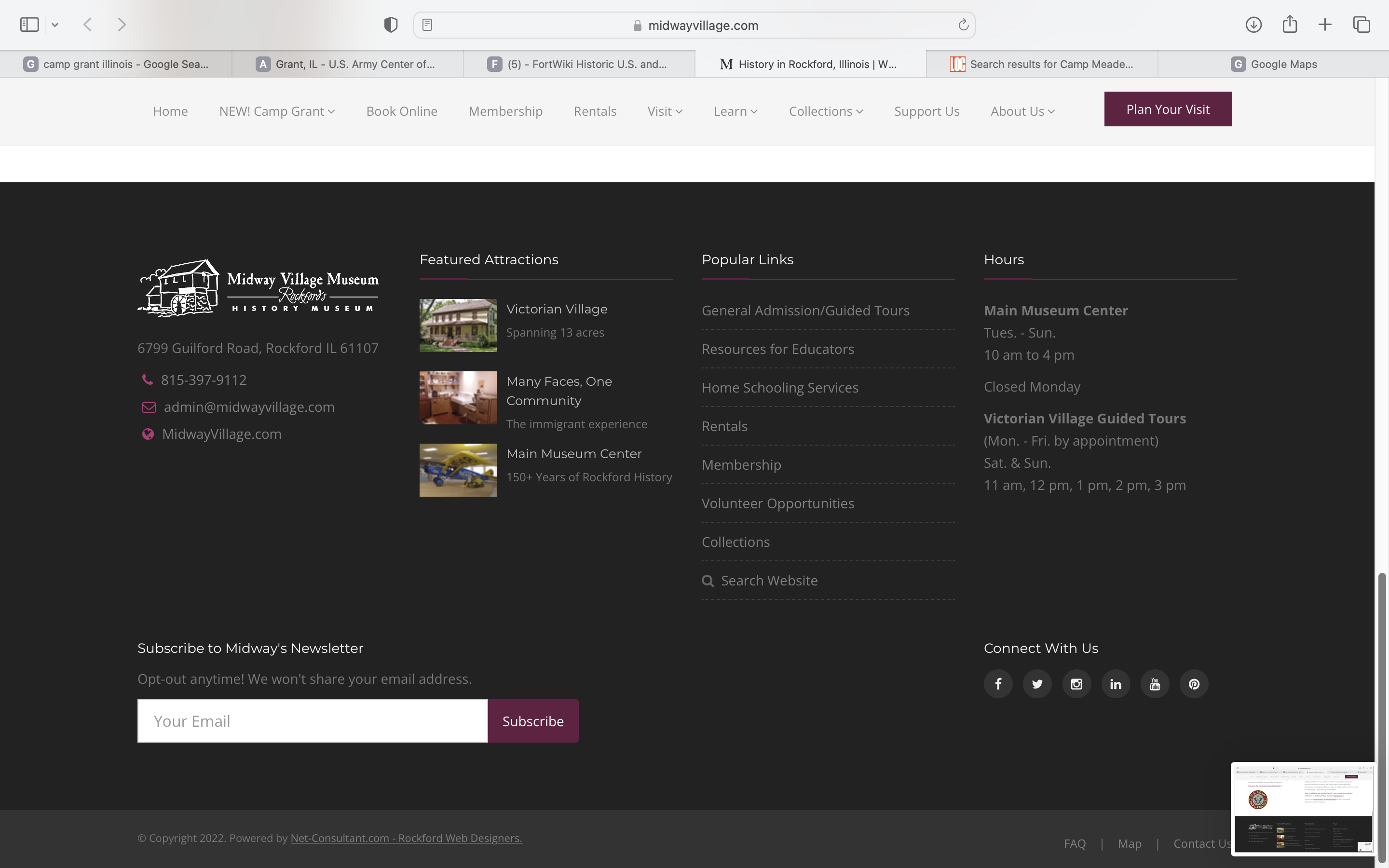The width and height of the screenshot is (1389, 868).
Task: Show Safari downloads icon
Action: [x=1253, y=25]
